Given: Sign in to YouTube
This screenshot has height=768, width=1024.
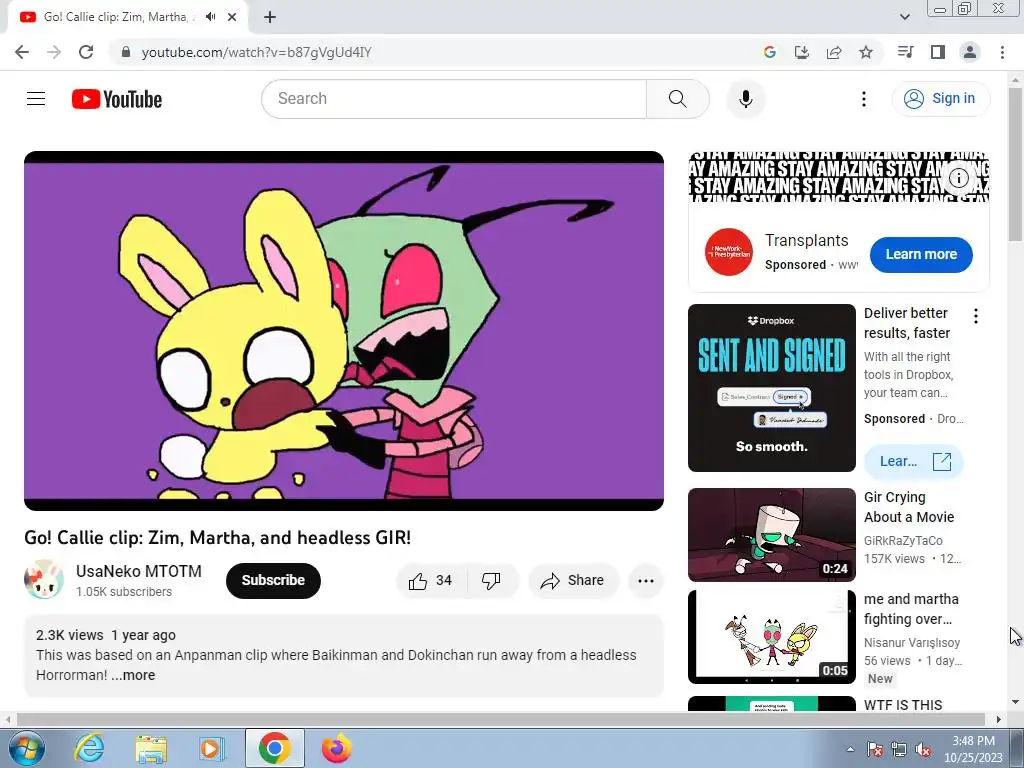Looking at the screenshot, I should 940,99.
